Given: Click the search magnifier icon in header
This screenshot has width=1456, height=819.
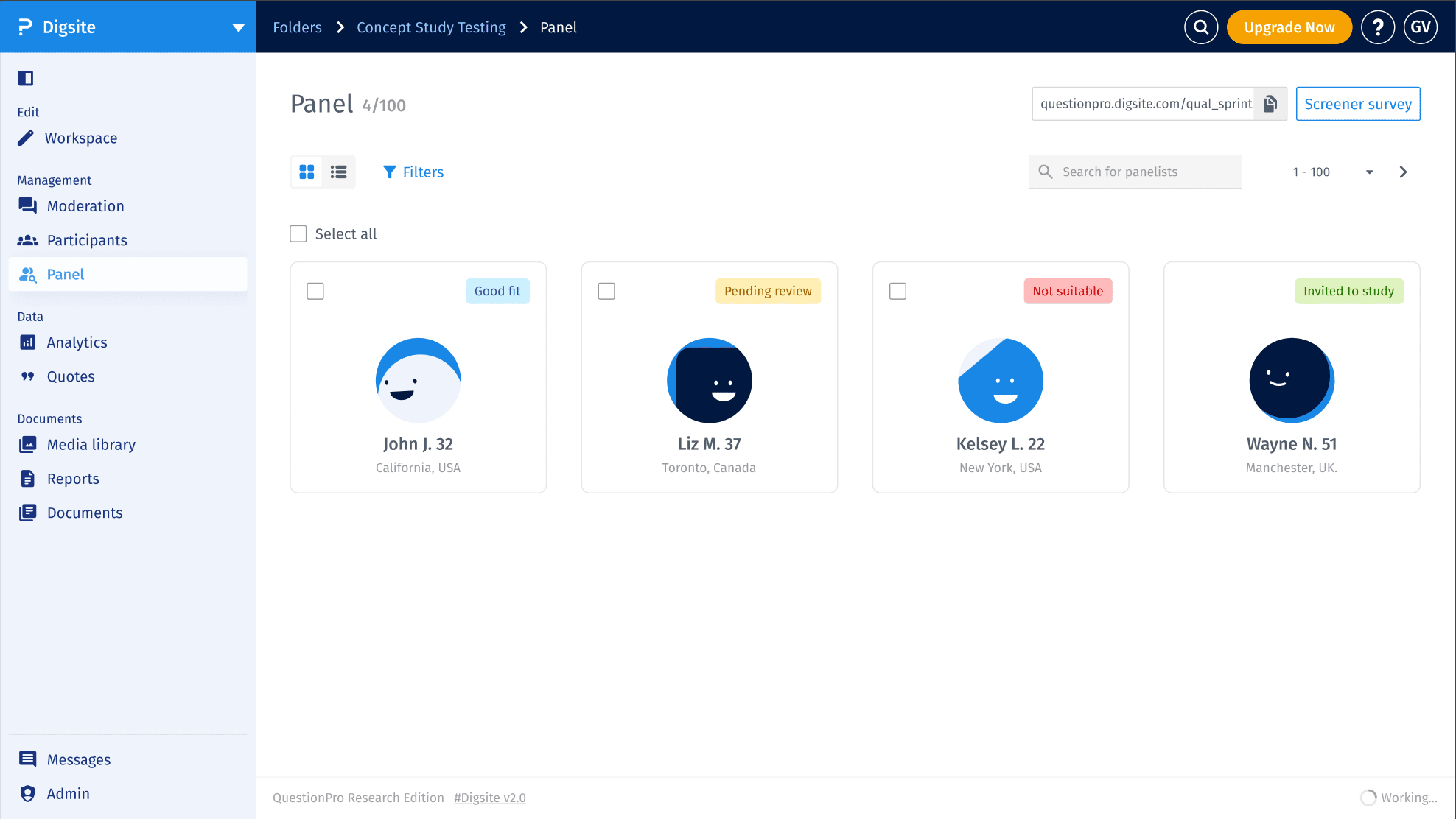Looking at the screenshot, I should 1201,27.
